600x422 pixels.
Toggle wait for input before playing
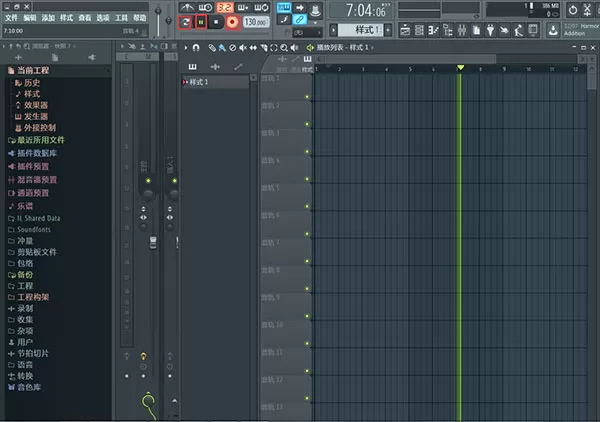point(205,7)
